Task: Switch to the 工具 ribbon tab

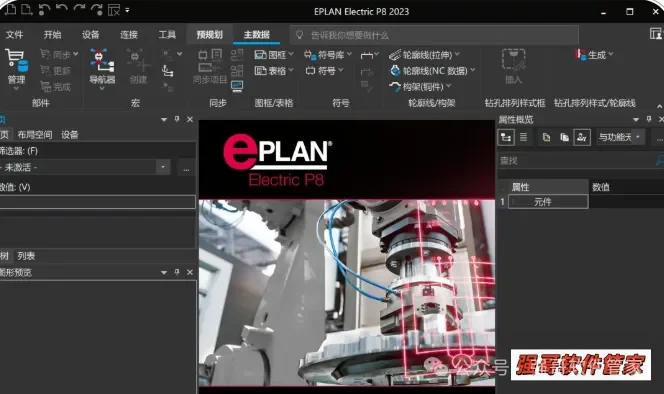Action: point(167,35)
